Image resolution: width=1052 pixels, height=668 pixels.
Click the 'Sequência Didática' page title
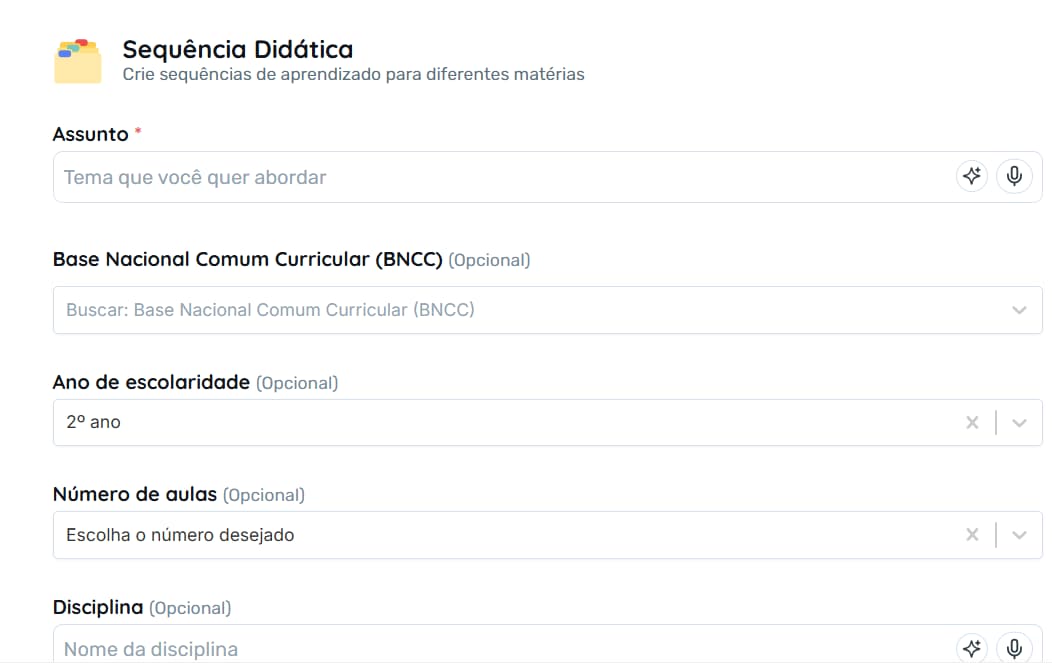[x=237, y=49]
